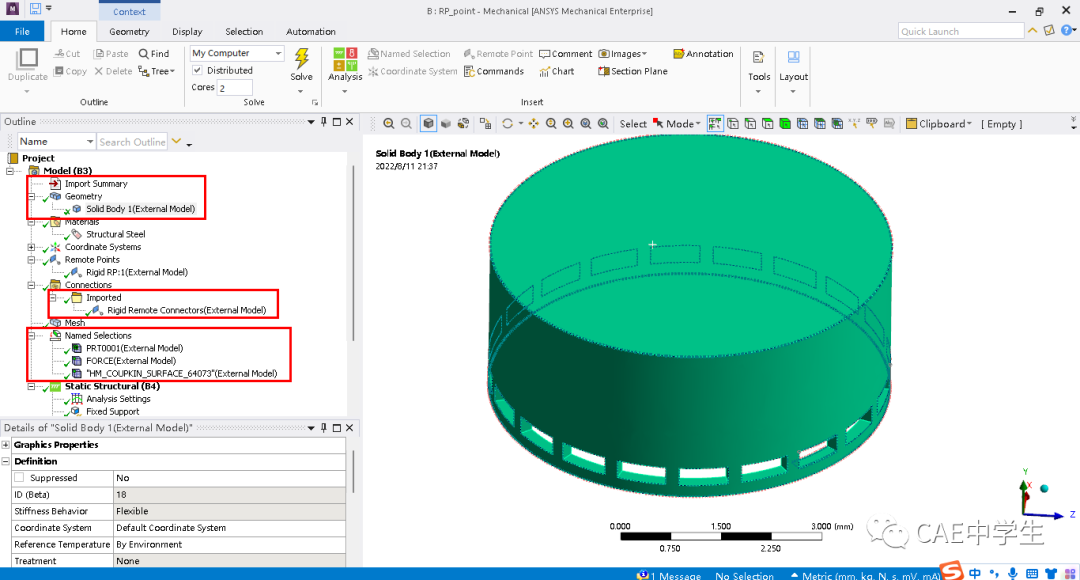1080x580 pixels.
Task: Click the Search Outline field
Action: click(x=132, y=141)
